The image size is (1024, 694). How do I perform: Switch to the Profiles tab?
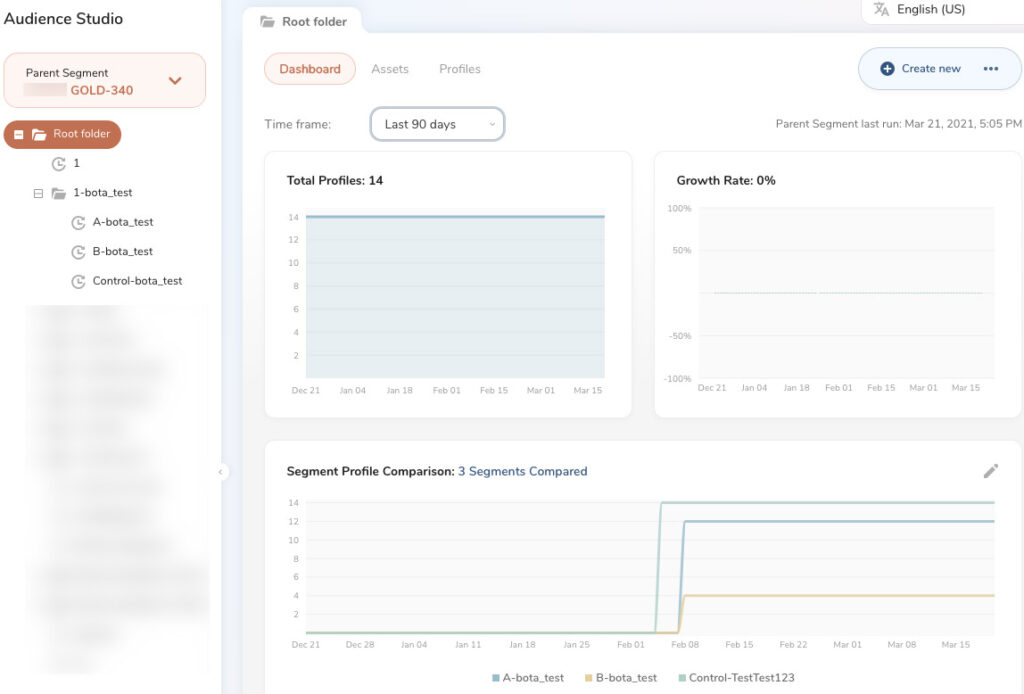(460, 69)
